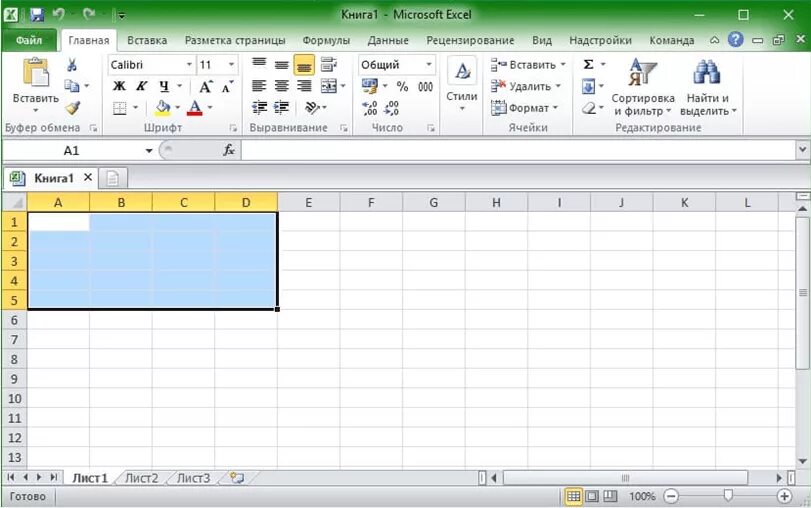Open Шрифт dialog launcher

point(233,128)
